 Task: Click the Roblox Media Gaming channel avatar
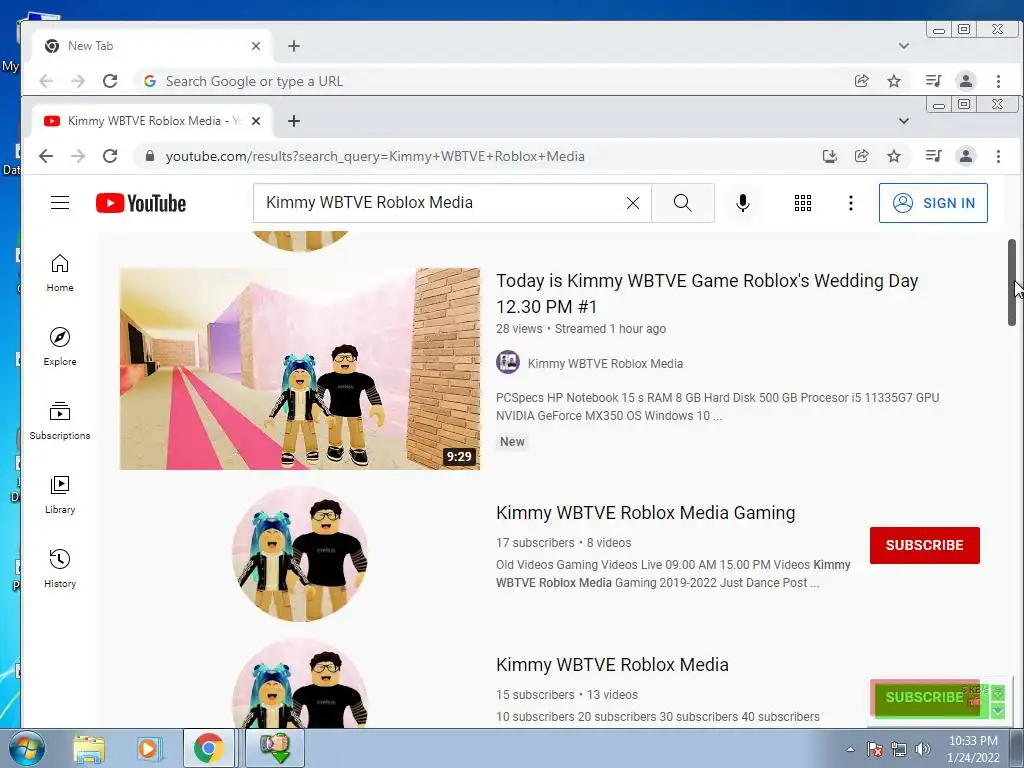300,554
